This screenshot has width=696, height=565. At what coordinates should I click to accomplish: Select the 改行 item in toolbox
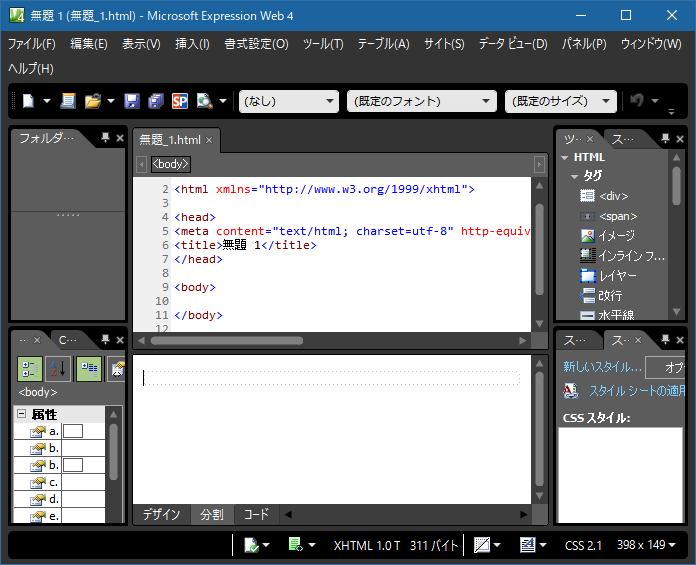pos(601,296)
